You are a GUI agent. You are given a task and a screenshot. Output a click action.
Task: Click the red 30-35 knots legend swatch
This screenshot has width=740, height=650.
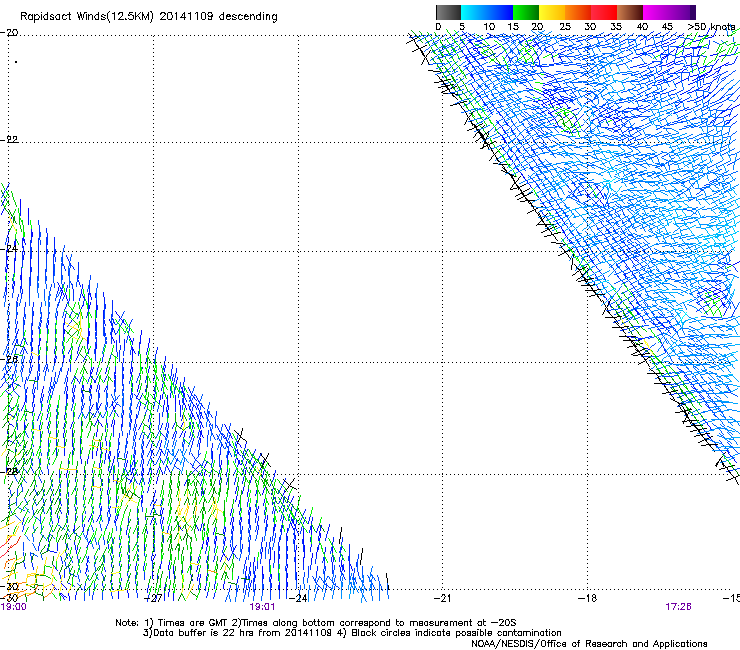604,12
